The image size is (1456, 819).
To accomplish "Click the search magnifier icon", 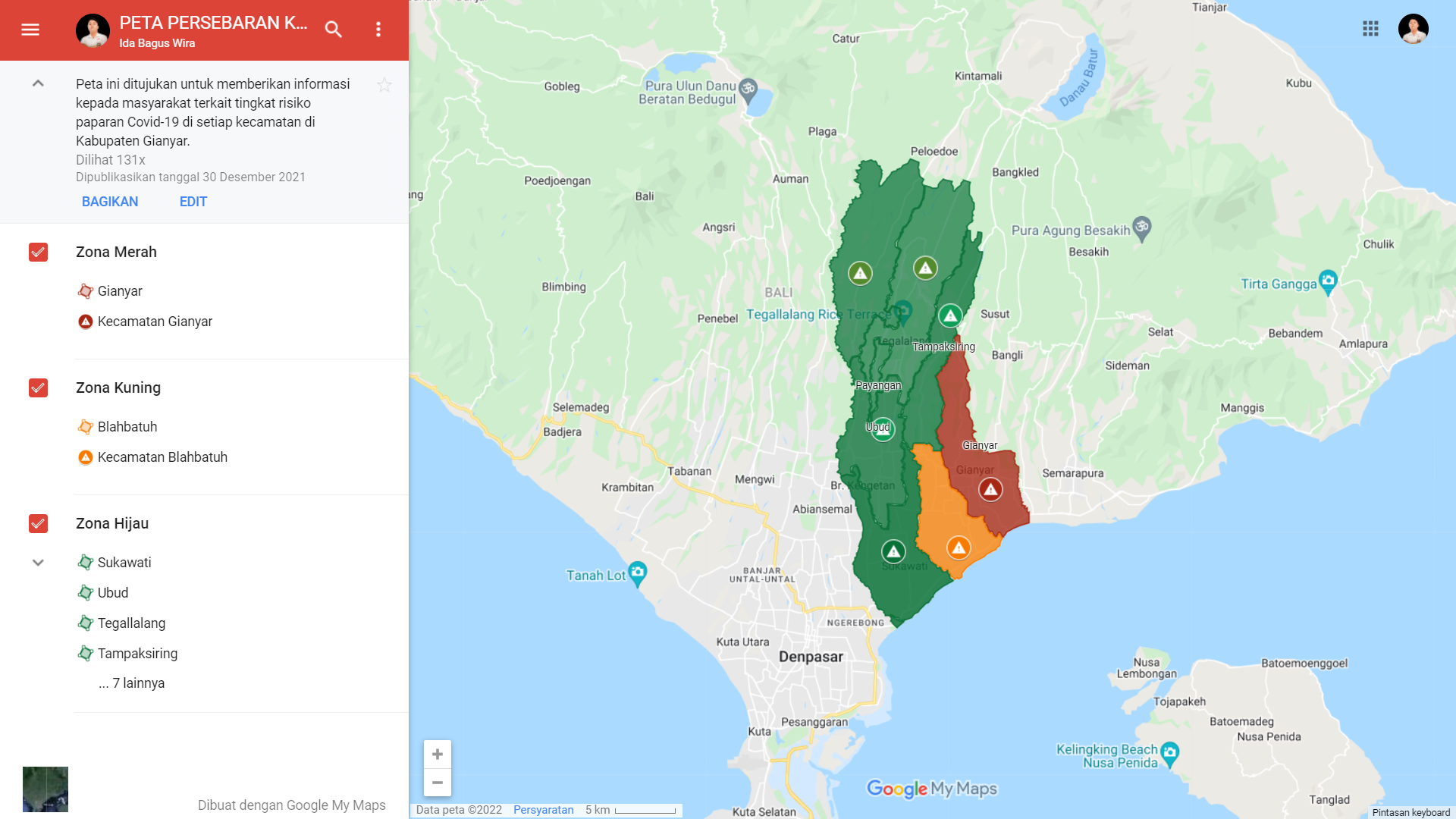I will (x=334, y=30).
